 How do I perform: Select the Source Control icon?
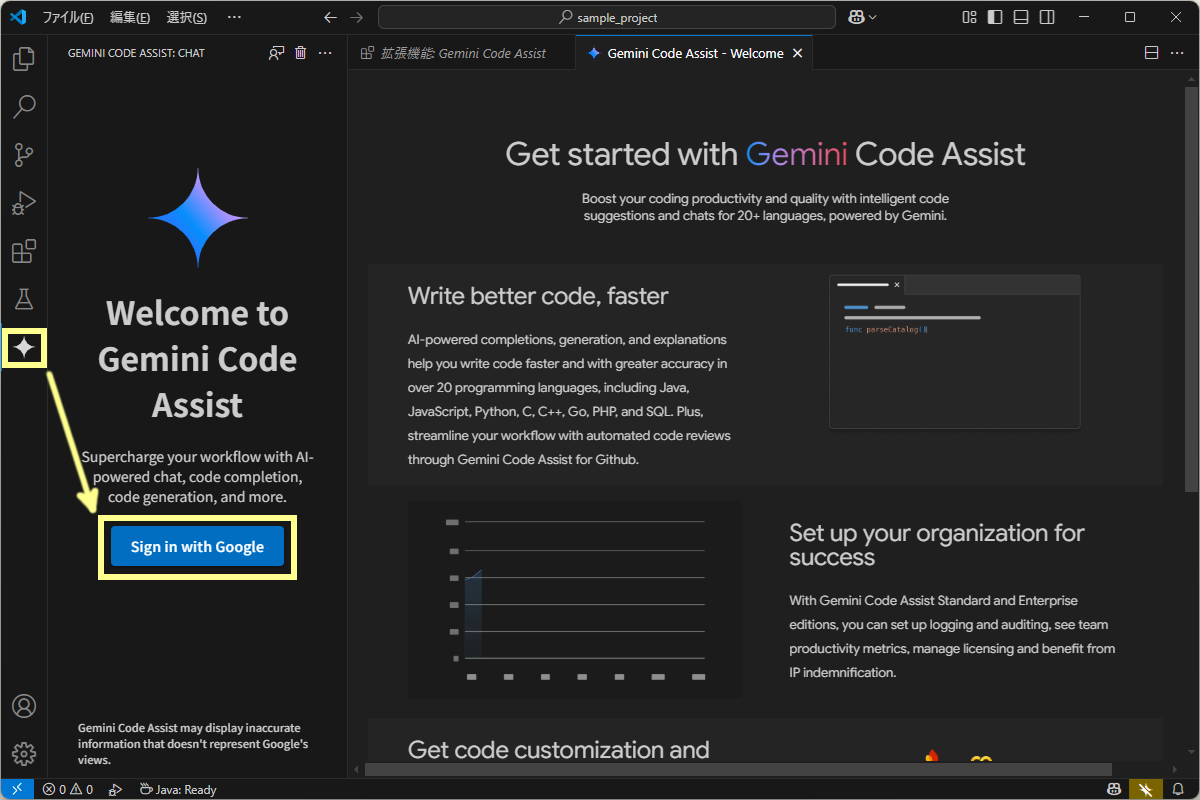(x=24, y=155)
